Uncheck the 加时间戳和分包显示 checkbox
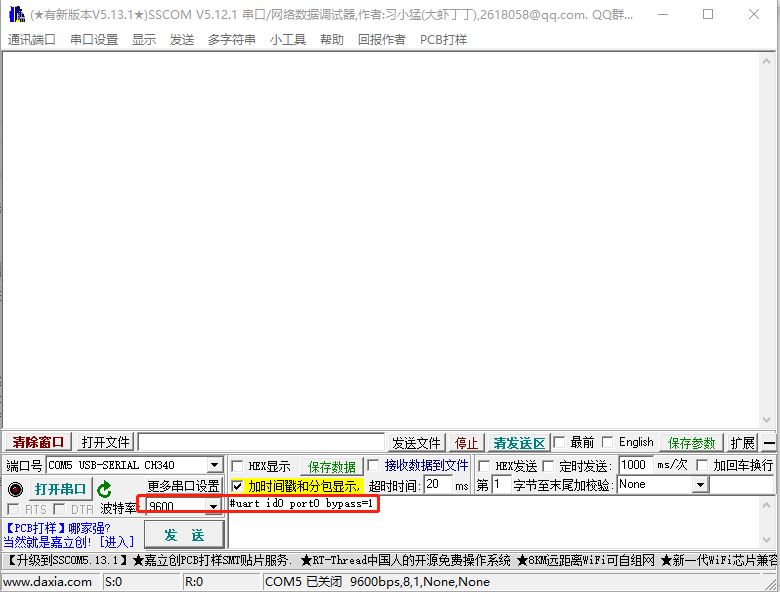This screenshot has height=592, width=780. pyautogui.click(x=237, y=485)
